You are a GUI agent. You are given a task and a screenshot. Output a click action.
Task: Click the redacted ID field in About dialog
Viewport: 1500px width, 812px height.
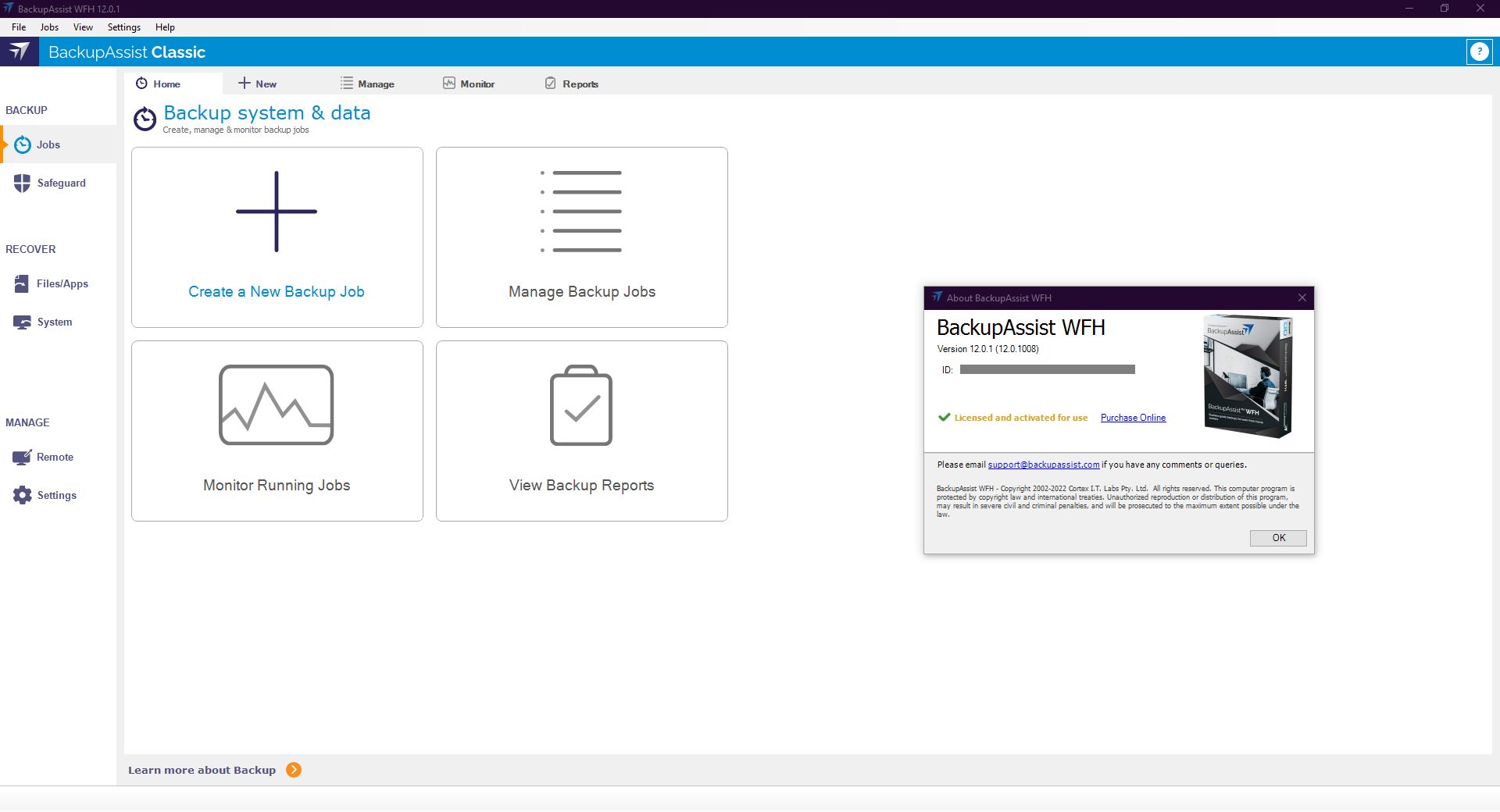coord(1047,369)
